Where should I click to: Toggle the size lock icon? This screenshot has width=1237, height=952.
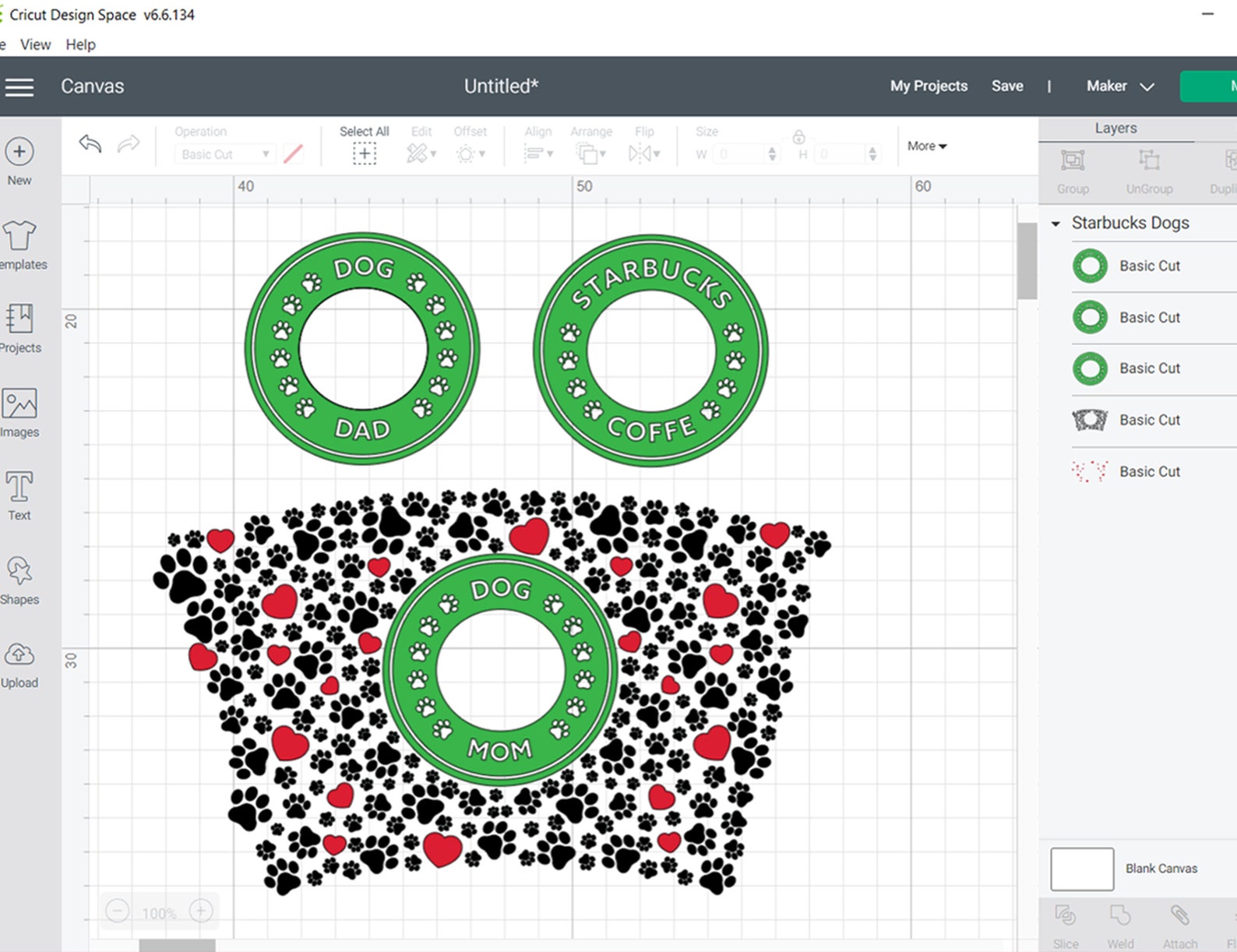coord(798,138)
